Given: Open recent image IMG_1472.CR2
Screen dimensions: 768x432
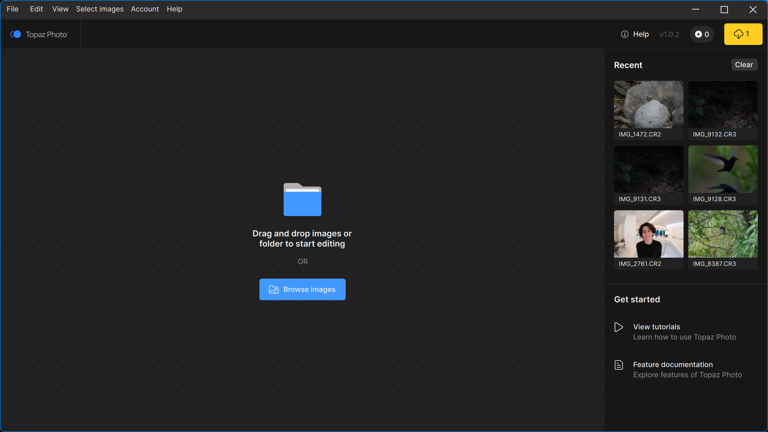Looking at the screenshot, I should [x=648, y=105].
